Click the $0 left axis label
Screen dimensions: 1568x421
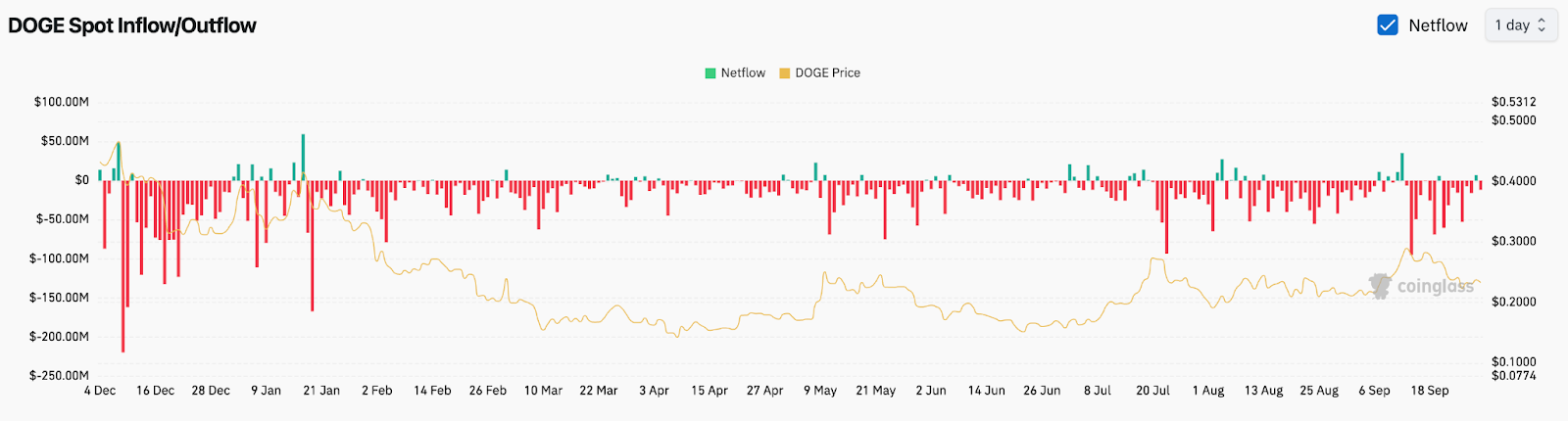[x=81, y=180]
